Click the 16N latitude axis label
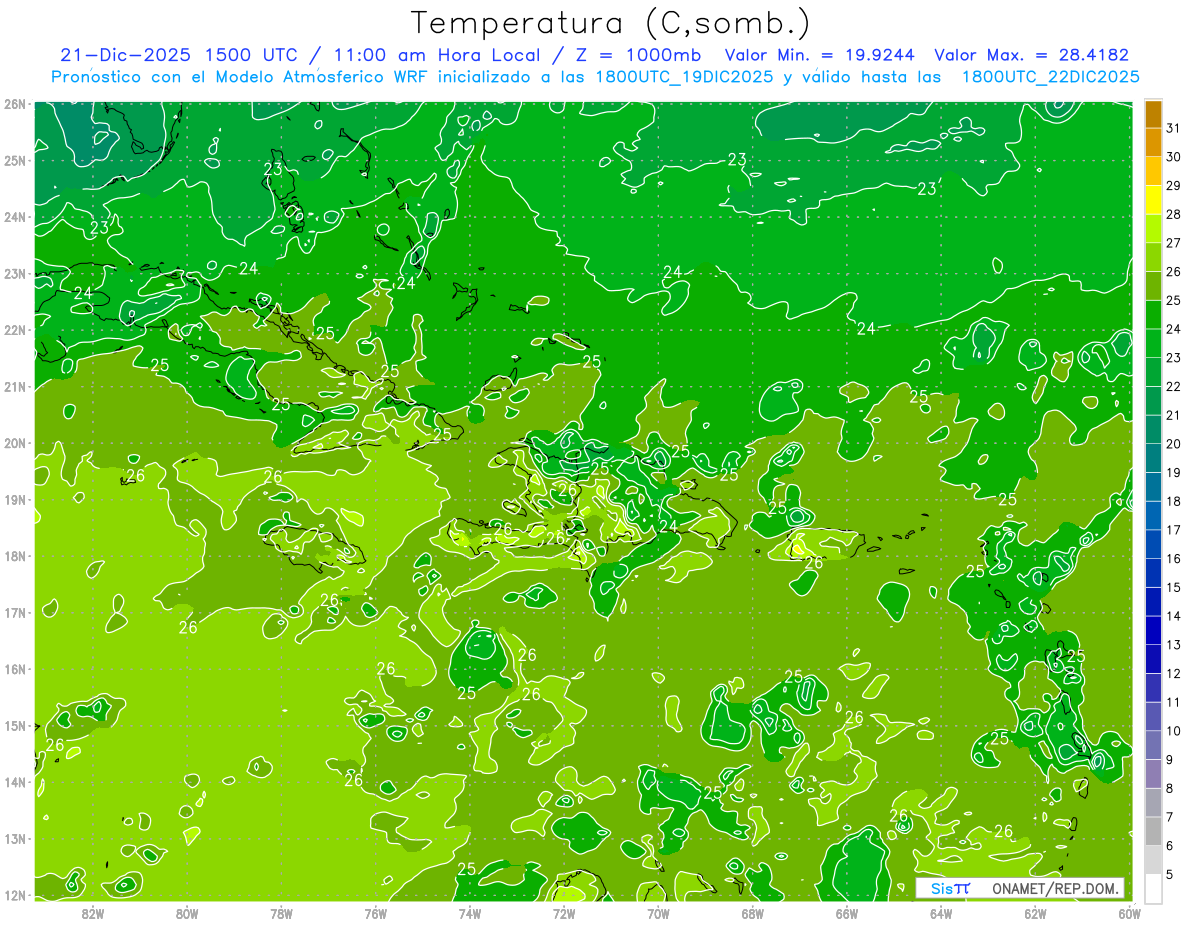The width and height of the screenshot is (1200, 927). (15, 669)
